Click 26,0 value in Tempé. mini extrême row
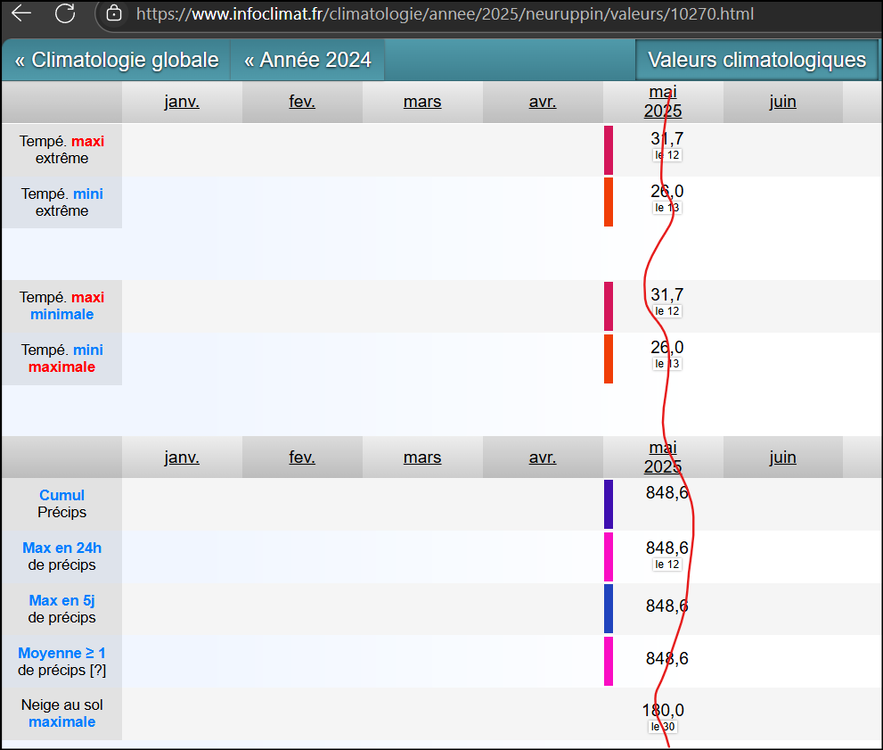This screenshot has height=750, width=883. pos(667,191)
